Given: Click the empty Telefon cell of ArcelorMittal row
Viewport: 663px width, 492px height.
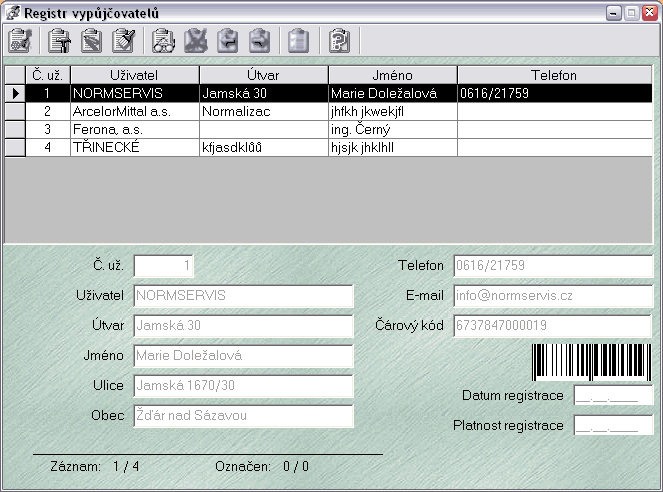Looking at the screenshot, I should (x=554, y=112).
